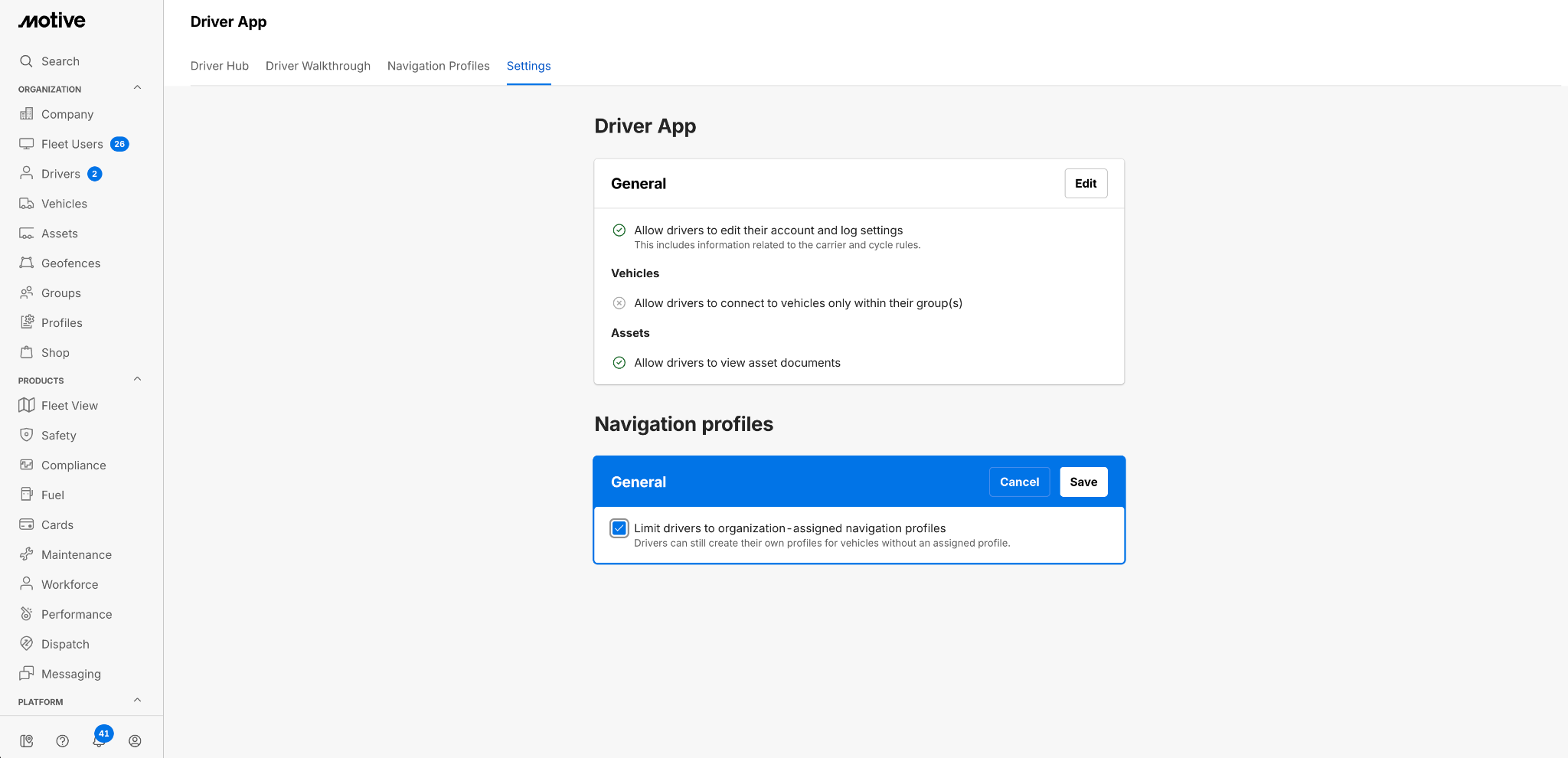The width and height of the screenshot is (1568, 758).
Task: Click the Fleet Users 26 badge
Action: [x=119, y=144]
